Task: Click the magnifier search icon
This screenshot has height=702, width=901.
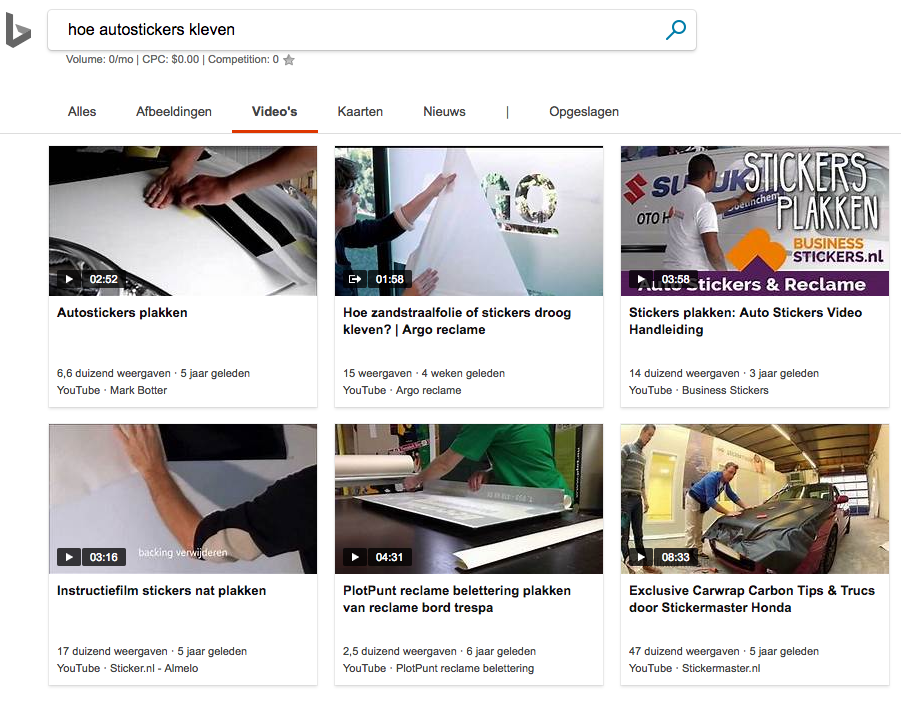Action: point(676,29)
